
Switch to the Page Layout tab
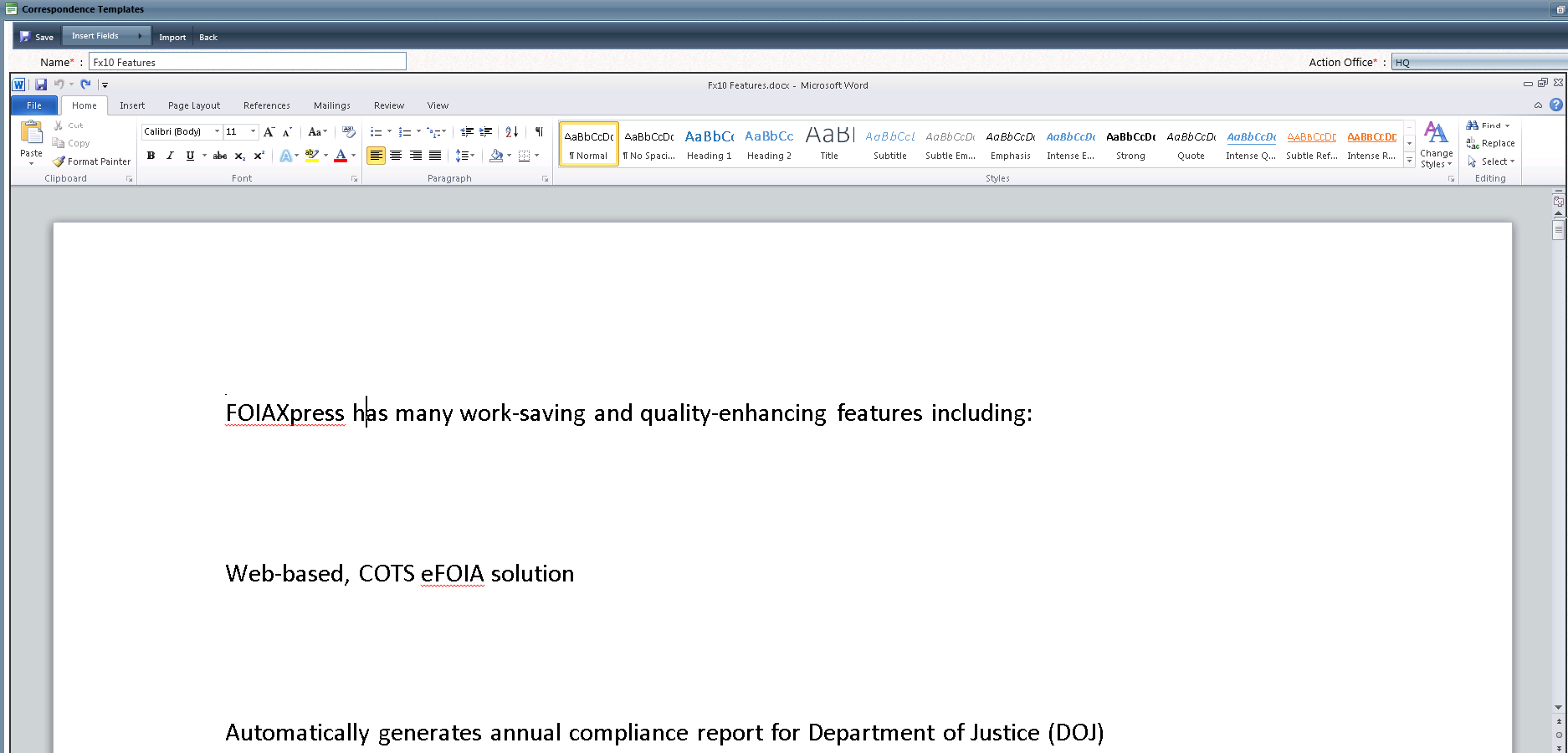(x=194, y=105)
